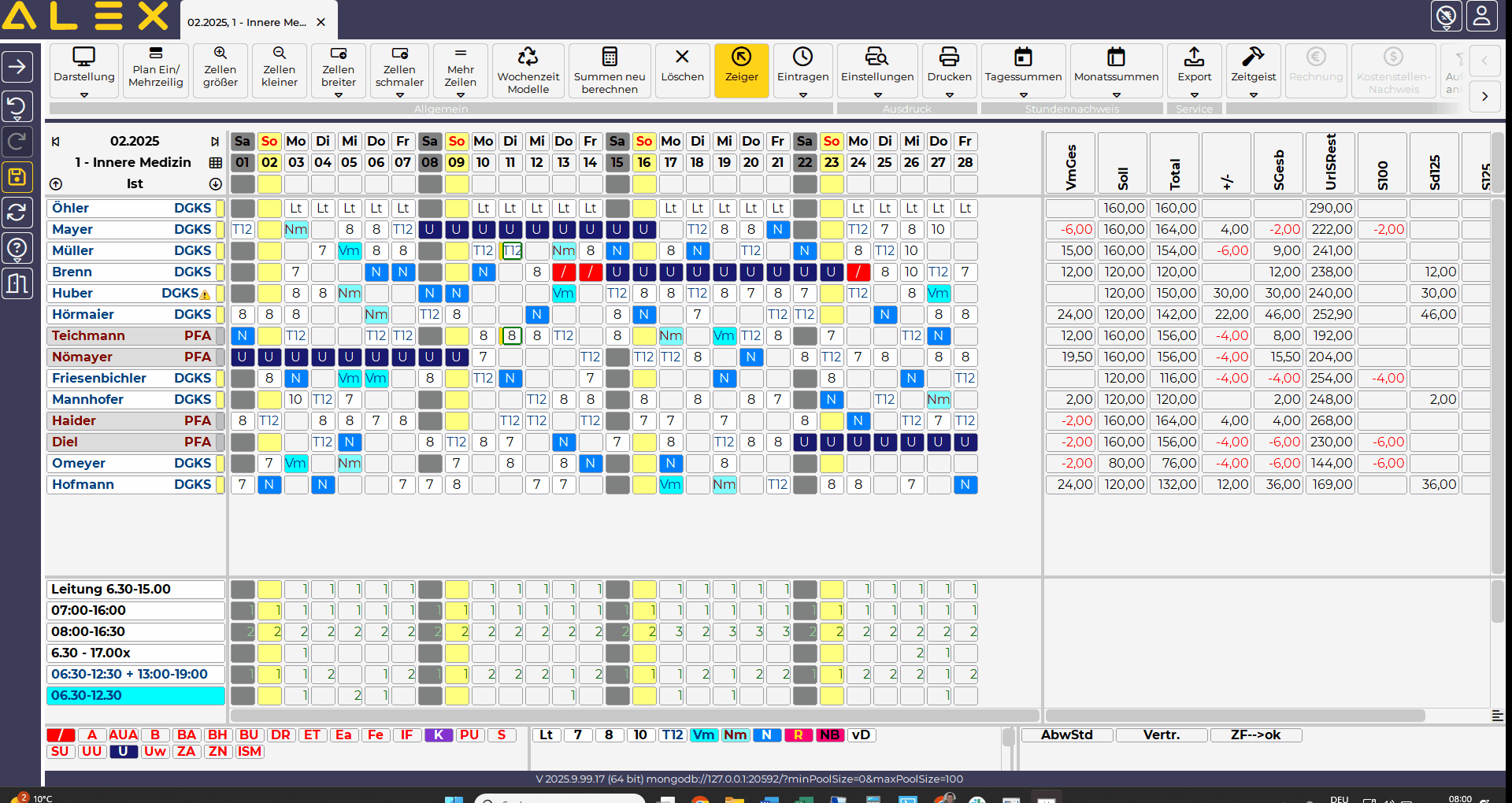Expand the Darstellung dropdown
The image size is (1512, 803).
[x=84, y=94]
